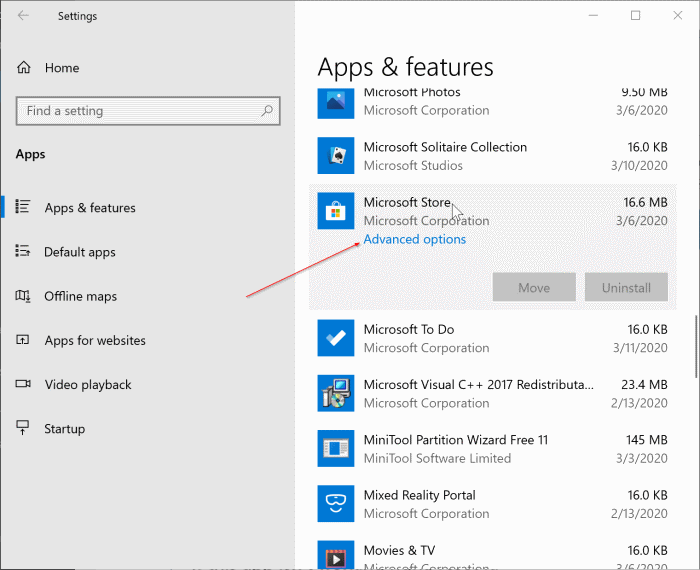Select the Video playback icon
The width and height of the screenshot is (700, 570).
pos(23,384)
